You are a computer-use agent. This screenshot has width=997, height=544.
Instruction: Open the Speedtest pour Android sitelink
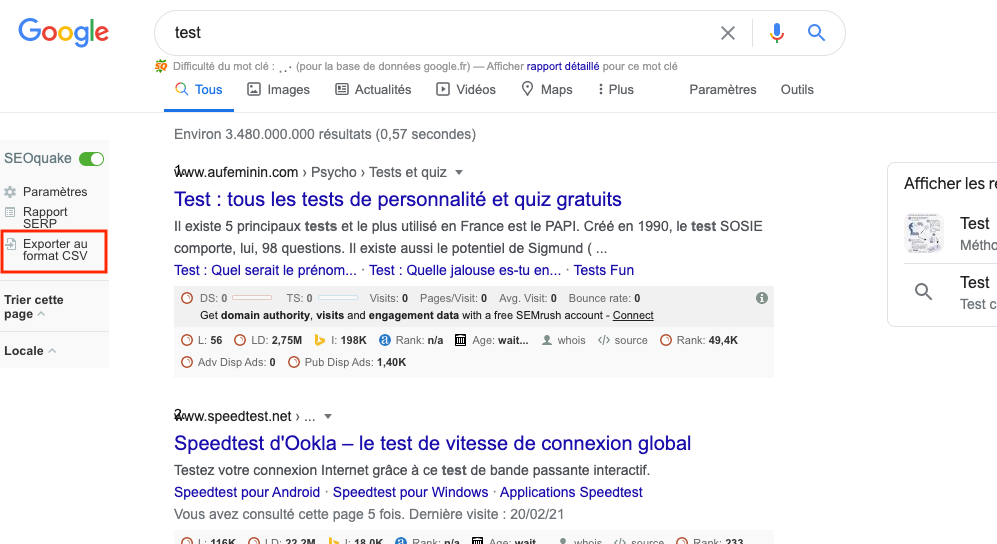coord(247,493)
